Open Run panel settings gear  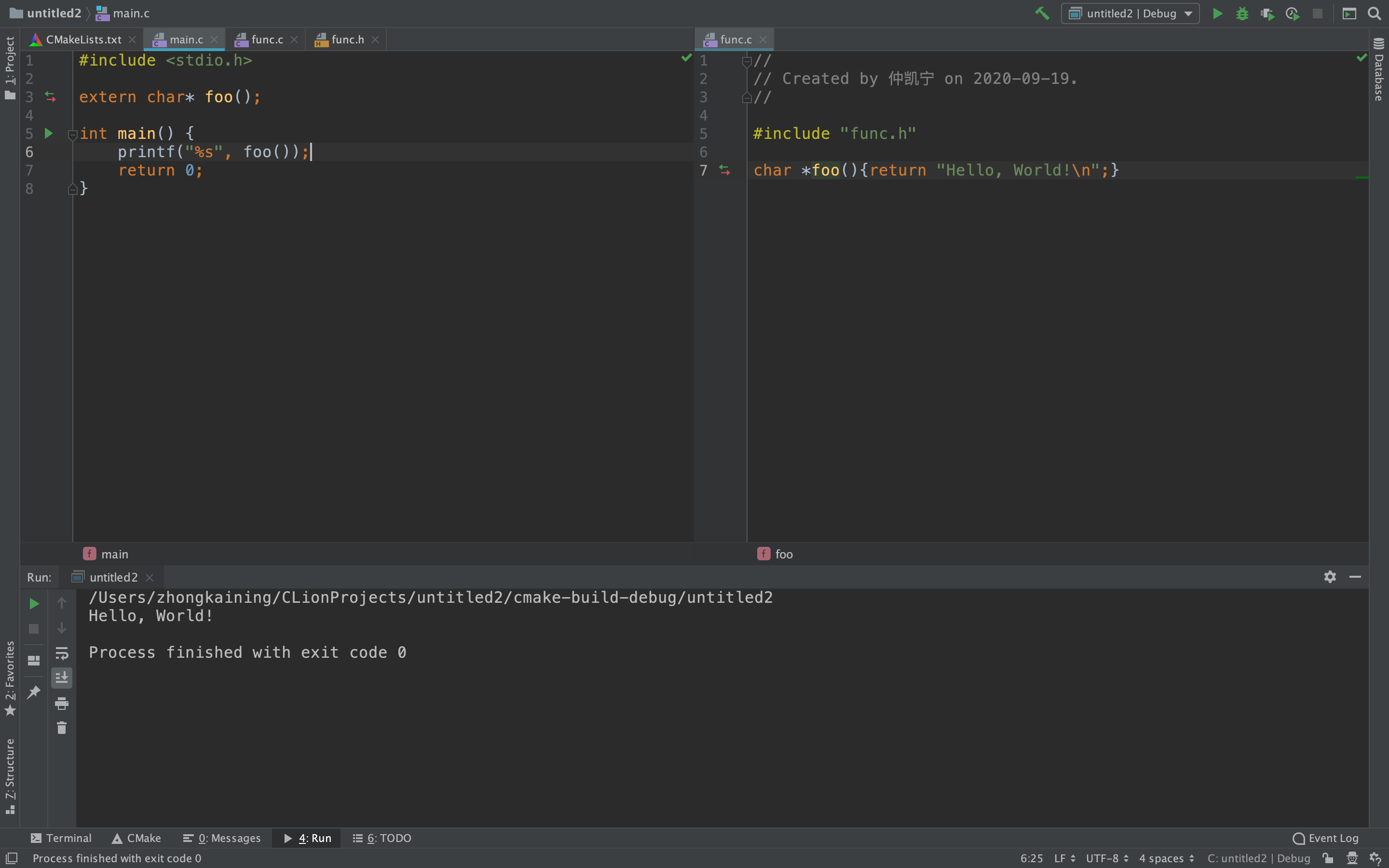pos(1330,576)
